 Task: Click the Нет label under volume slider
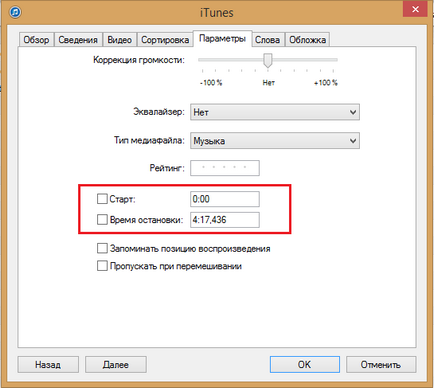coord(268,83)
